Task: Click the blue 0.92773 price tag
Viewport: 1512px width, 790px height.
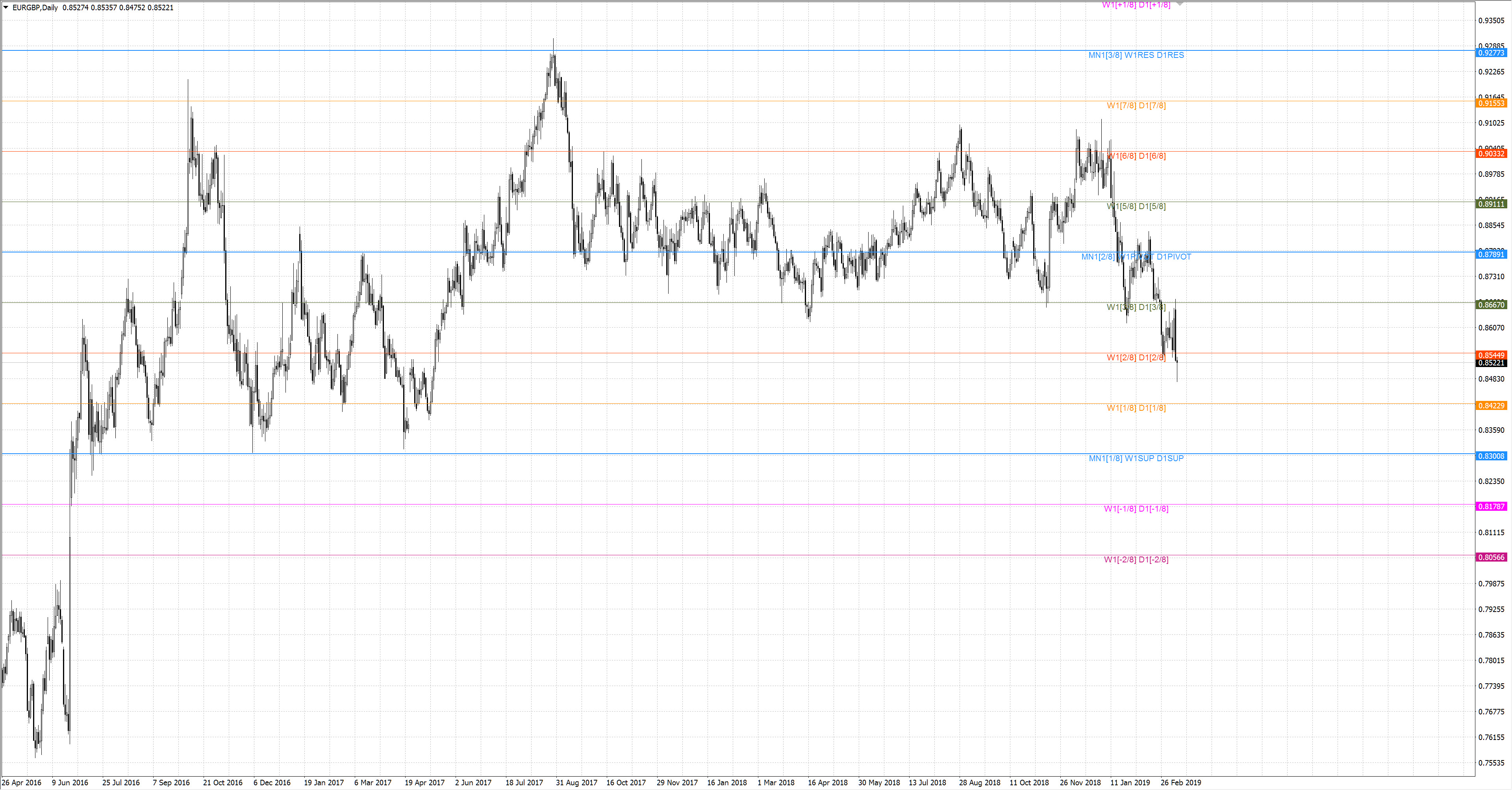Action: tap(1491, 53)
